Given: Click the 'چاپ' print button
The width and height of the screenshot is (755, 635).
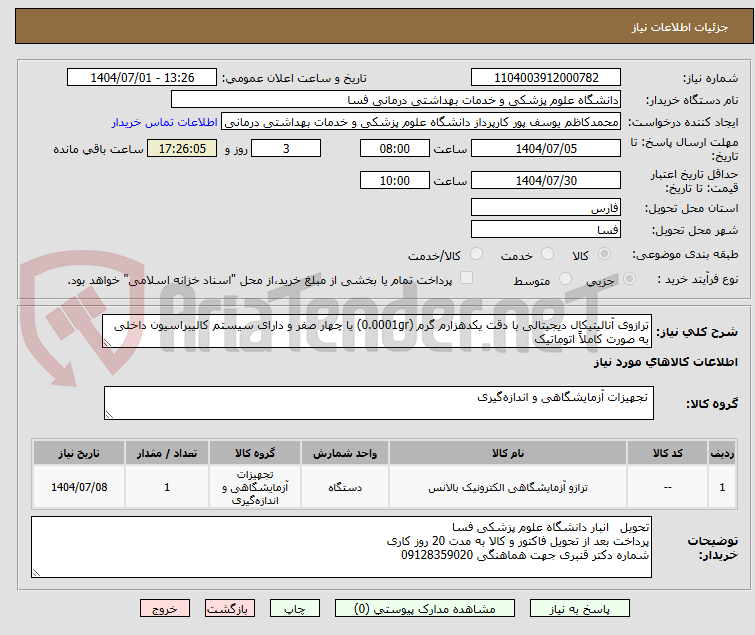Looking at the screenshot, I should click(x=295, y=609).
